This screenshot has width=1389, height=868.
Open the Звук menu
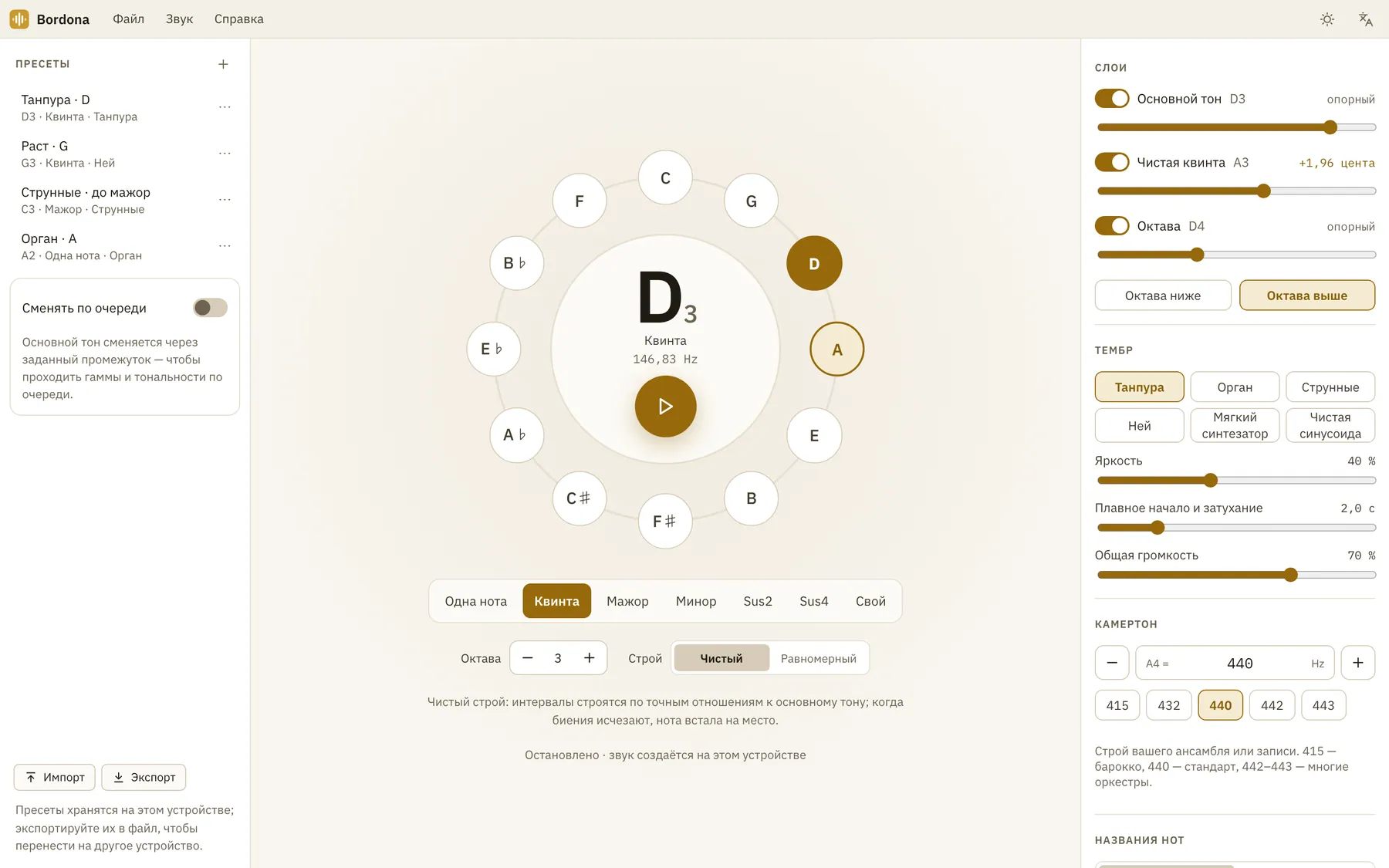pyautogui.click(x=179, y=19)
